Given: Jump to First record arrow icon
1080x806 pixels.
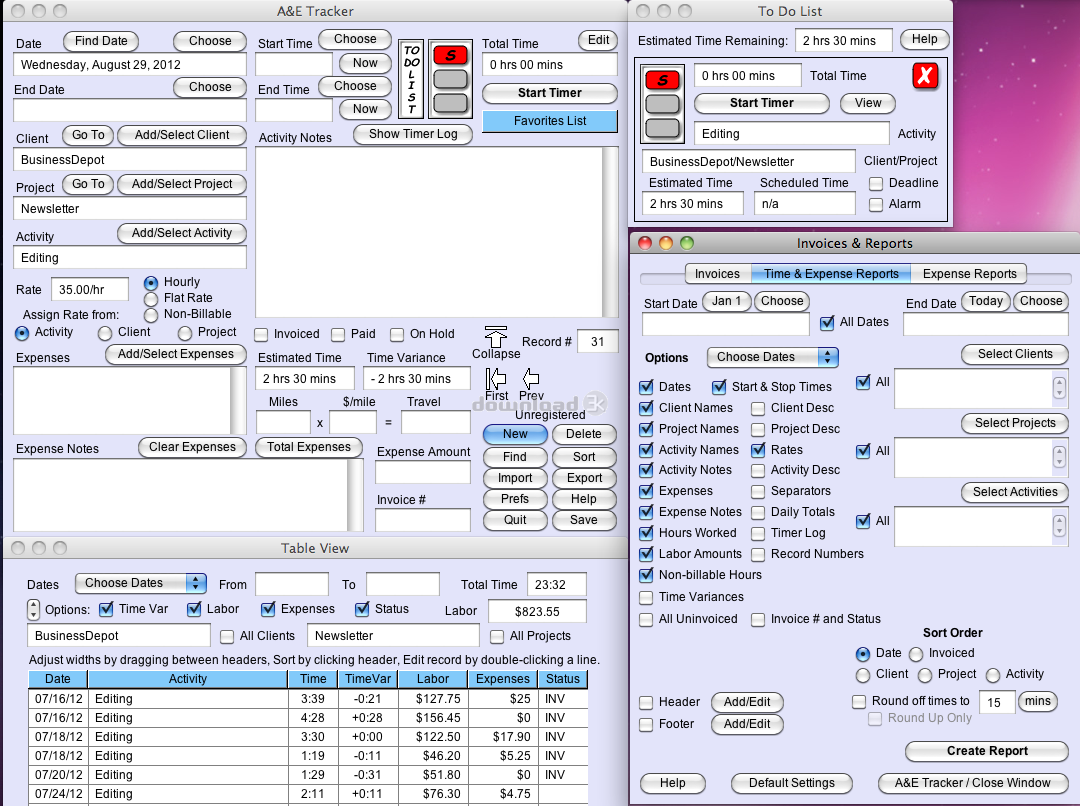Looking at the screenshot, I should (496, 378).
